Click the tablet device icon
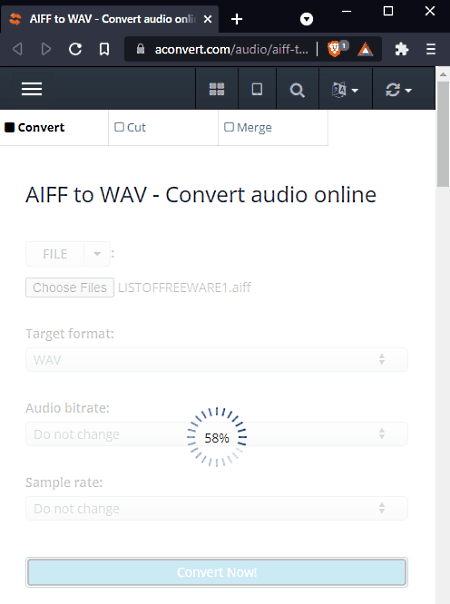The width and height of the screenshot is (450, 604). (x=257, y=89)
